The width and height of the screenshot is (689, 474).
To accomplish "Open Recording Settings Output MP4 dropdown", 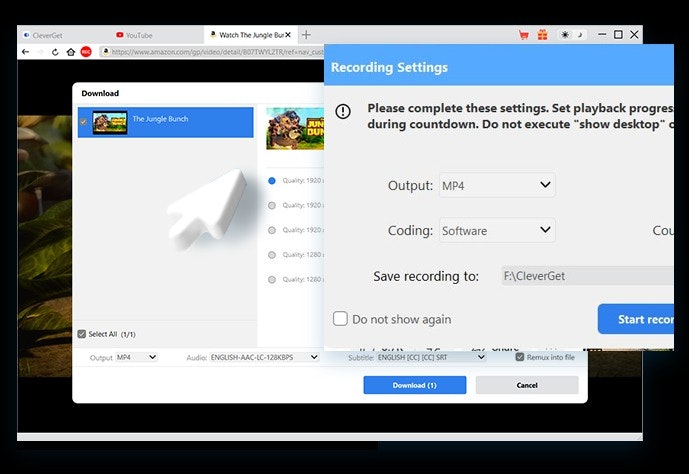I will [x=497, y=185].
